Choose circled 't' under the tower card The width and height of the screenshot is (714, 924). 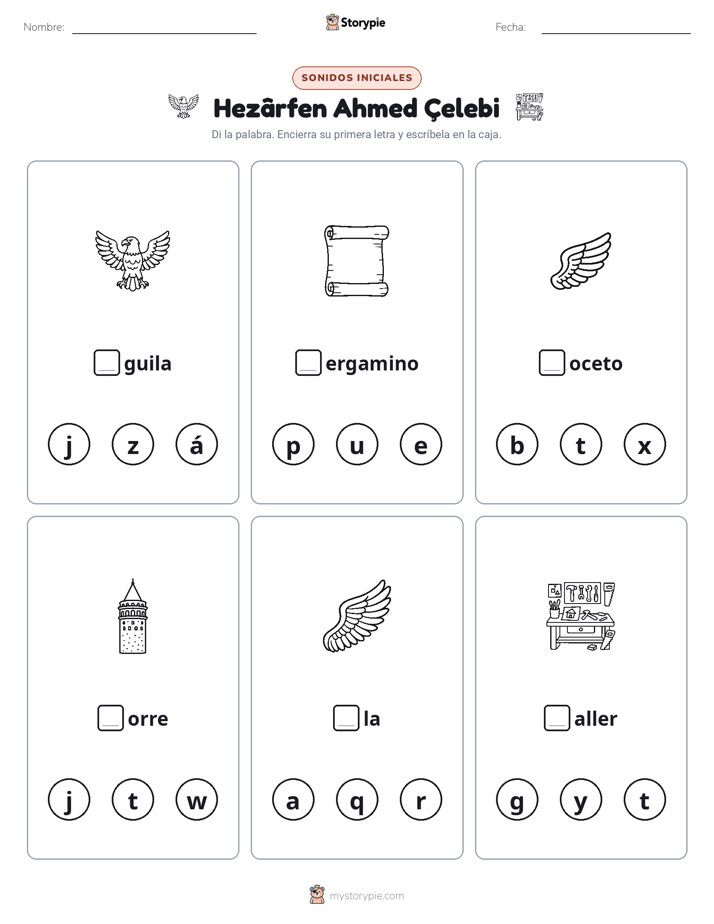click(x=133, y=800)
